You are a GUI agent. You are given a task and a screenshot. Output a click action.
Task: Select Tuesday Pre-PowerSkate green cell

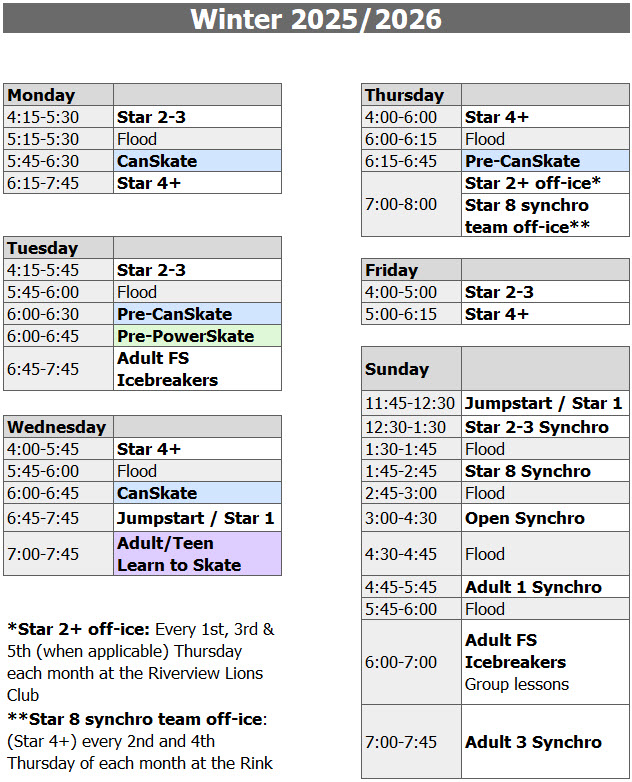coord(198,336)
